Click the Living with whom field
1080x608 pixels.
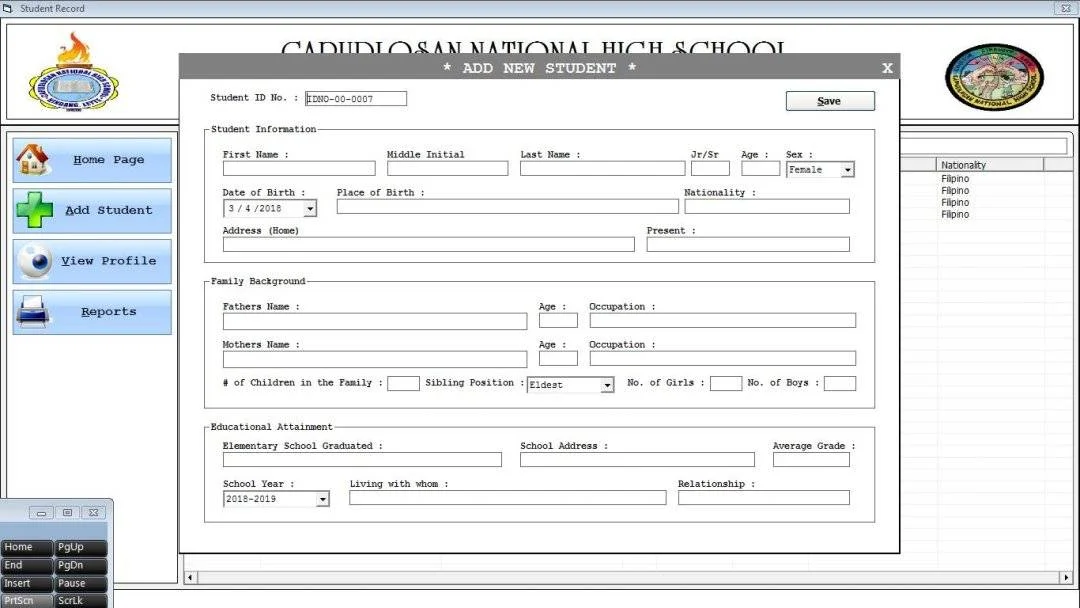[x=508, y=498]
